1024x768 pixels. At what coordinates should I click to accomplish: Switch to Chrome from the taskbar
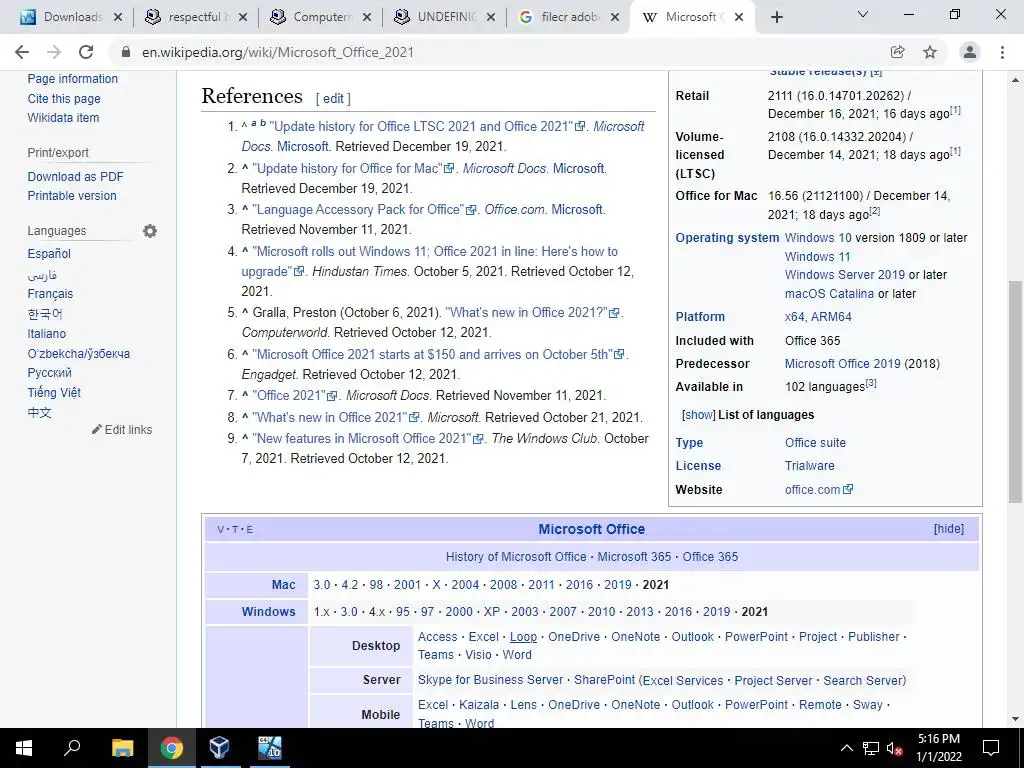(171, 748)
